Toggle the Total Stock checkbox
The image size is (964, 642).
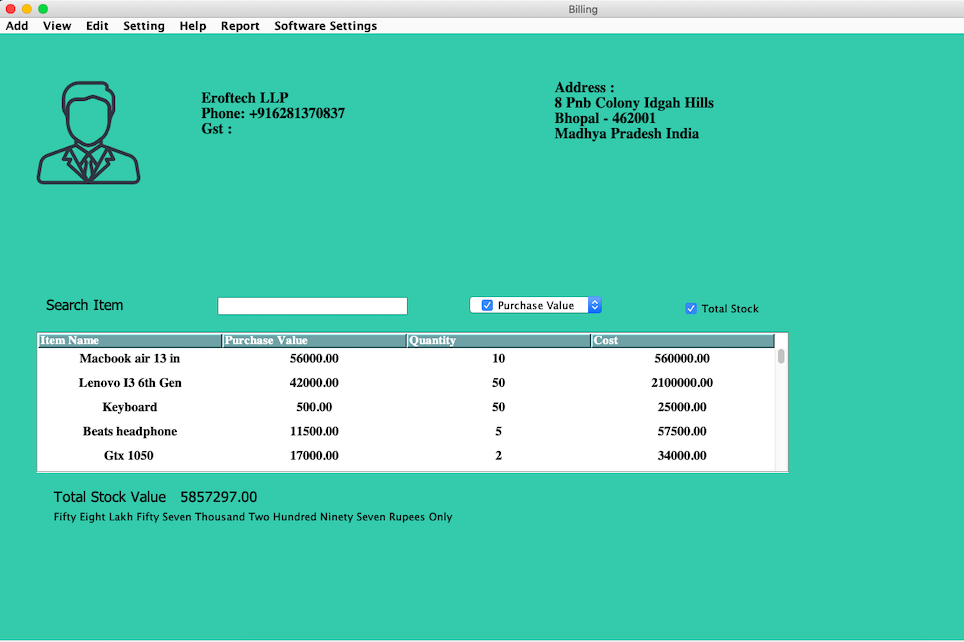pos(691,309)
